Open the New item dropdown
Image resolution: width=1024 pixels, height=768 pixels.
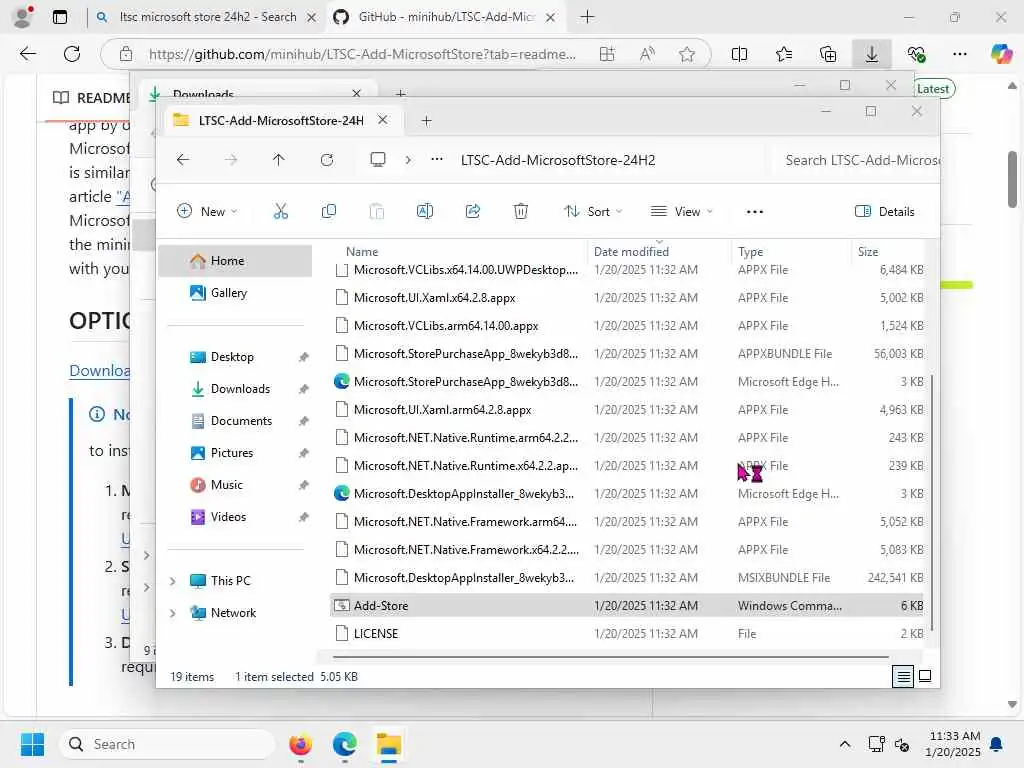click(207, 212)
